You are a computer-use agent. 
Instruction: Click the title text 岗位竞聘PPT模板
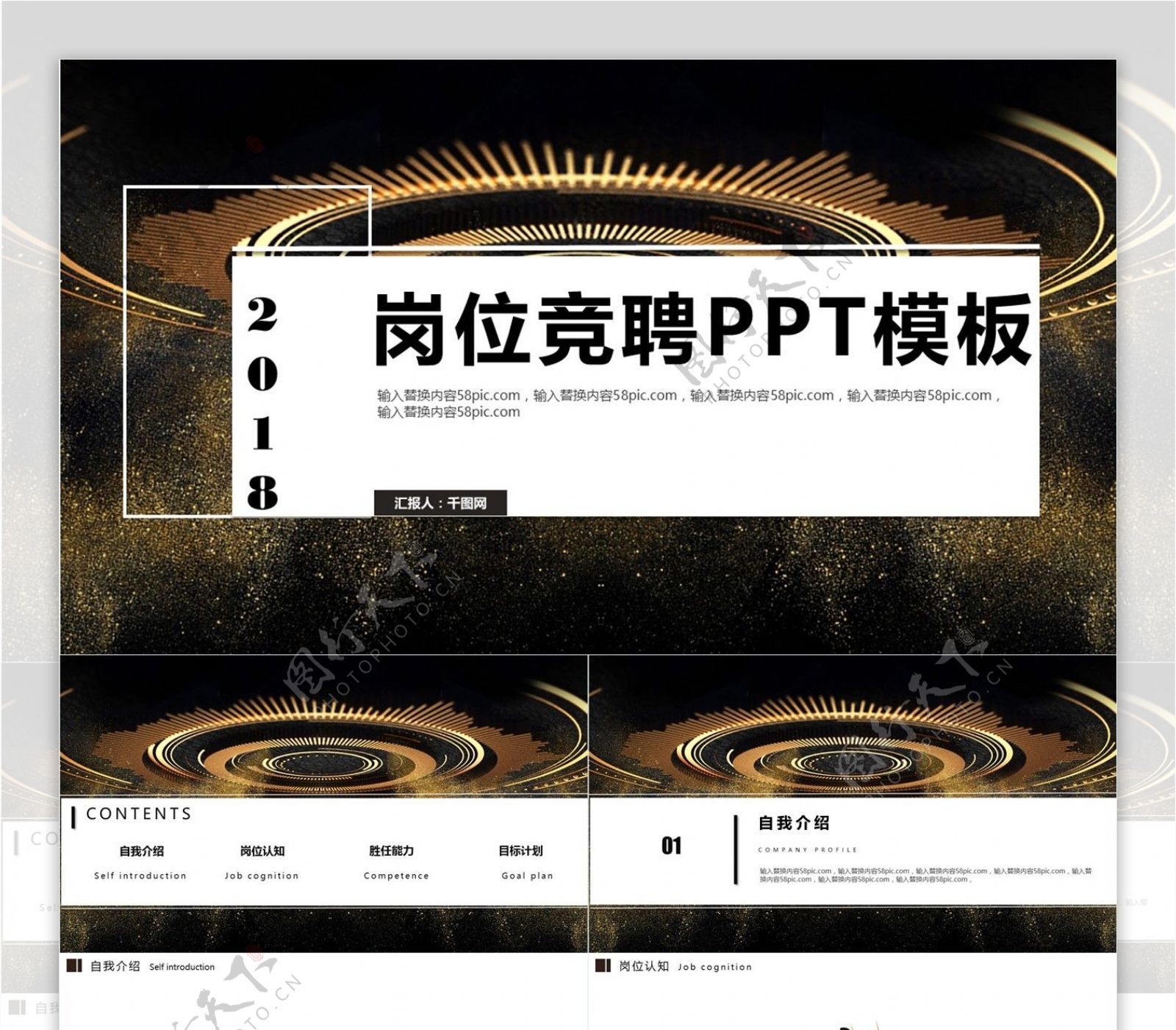coord(703,329)
